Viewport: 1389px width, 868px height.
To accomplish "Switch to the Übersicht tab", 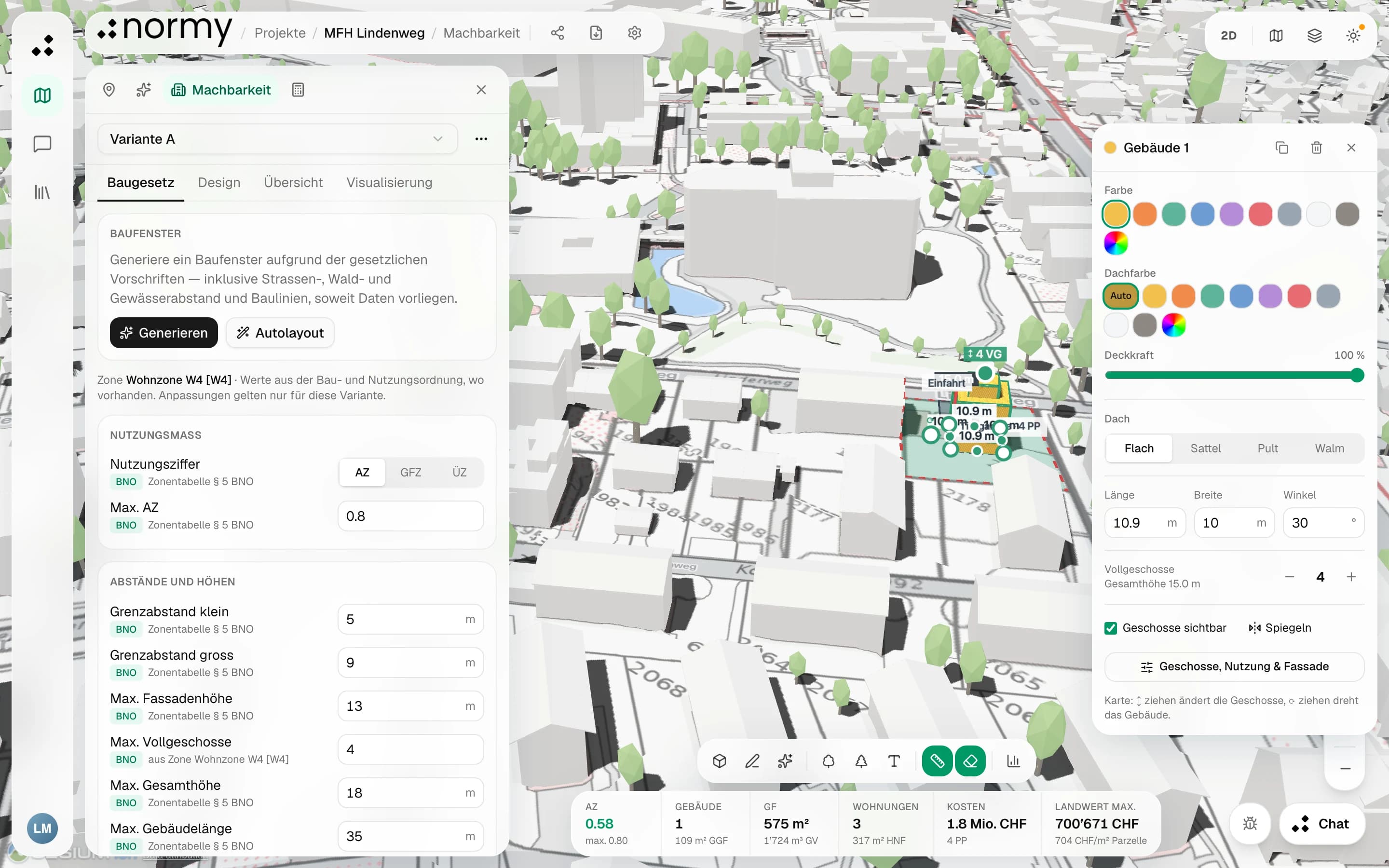I will click(293, 183).
